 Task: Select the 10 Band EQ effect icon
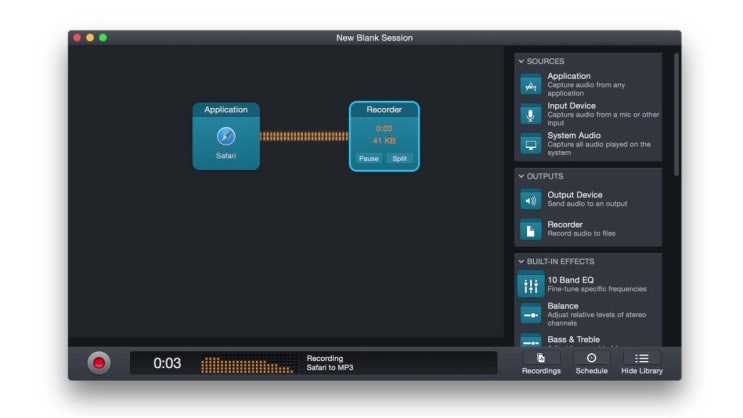(x=530, y=285)
